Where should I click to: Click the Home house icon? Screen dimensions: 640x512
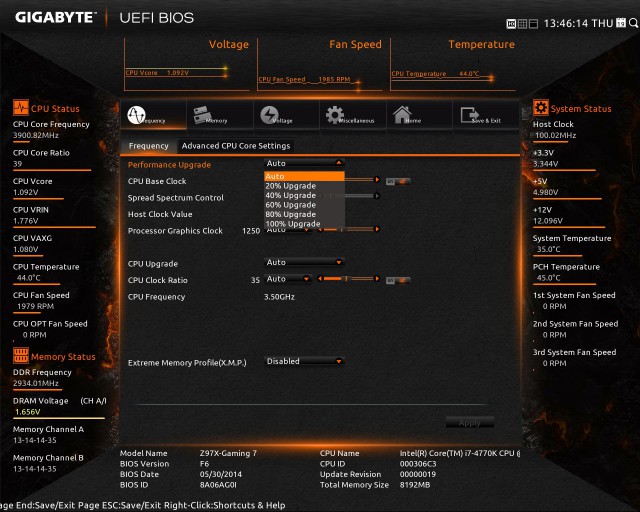click(402, 114)
